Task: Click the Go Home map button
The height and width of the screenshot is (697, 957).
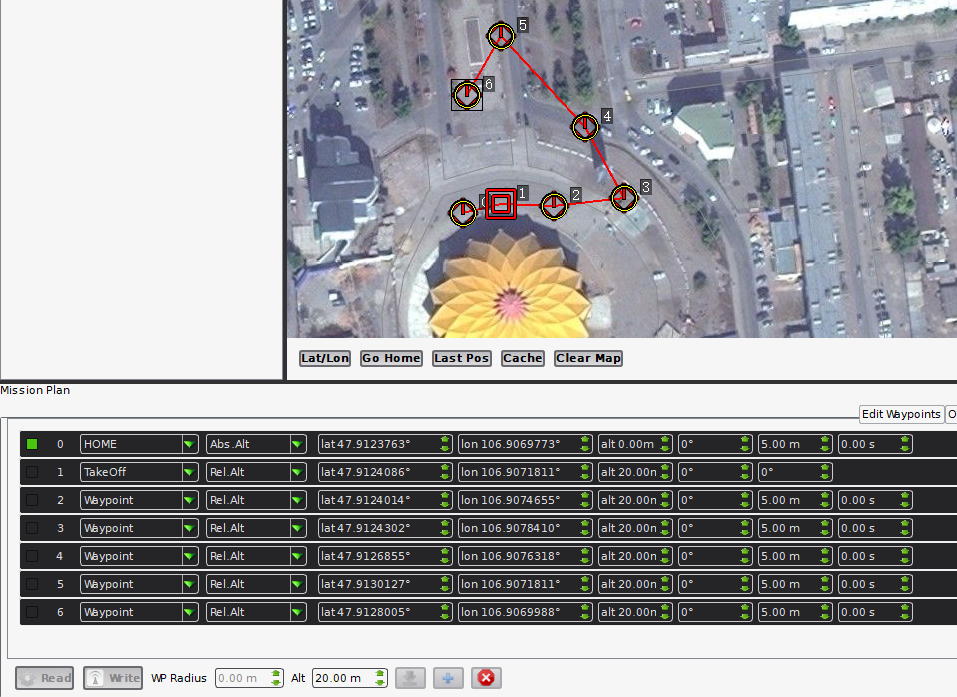Action: pyautogui.click(x=391, y=358)
